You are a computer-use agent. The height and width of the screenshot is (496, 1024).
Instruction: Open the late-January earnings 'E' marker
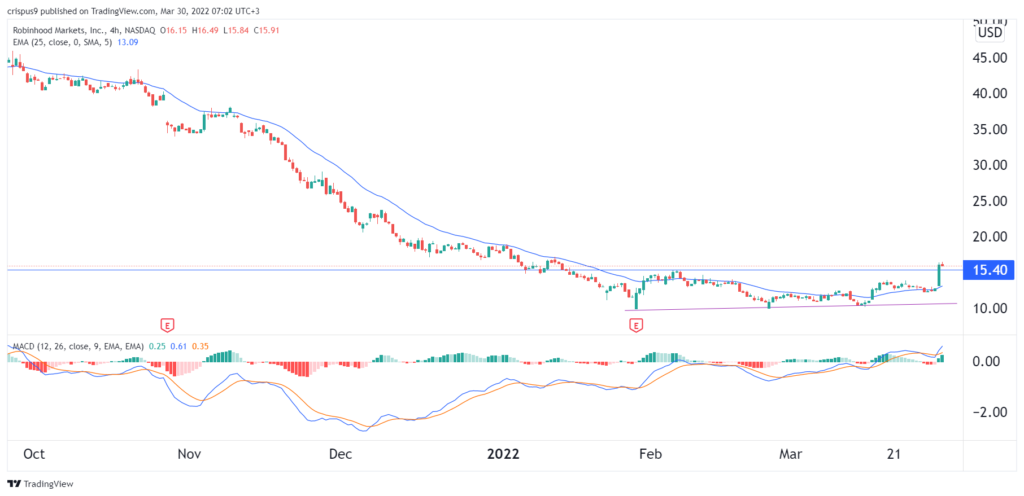tap(636, 324)
